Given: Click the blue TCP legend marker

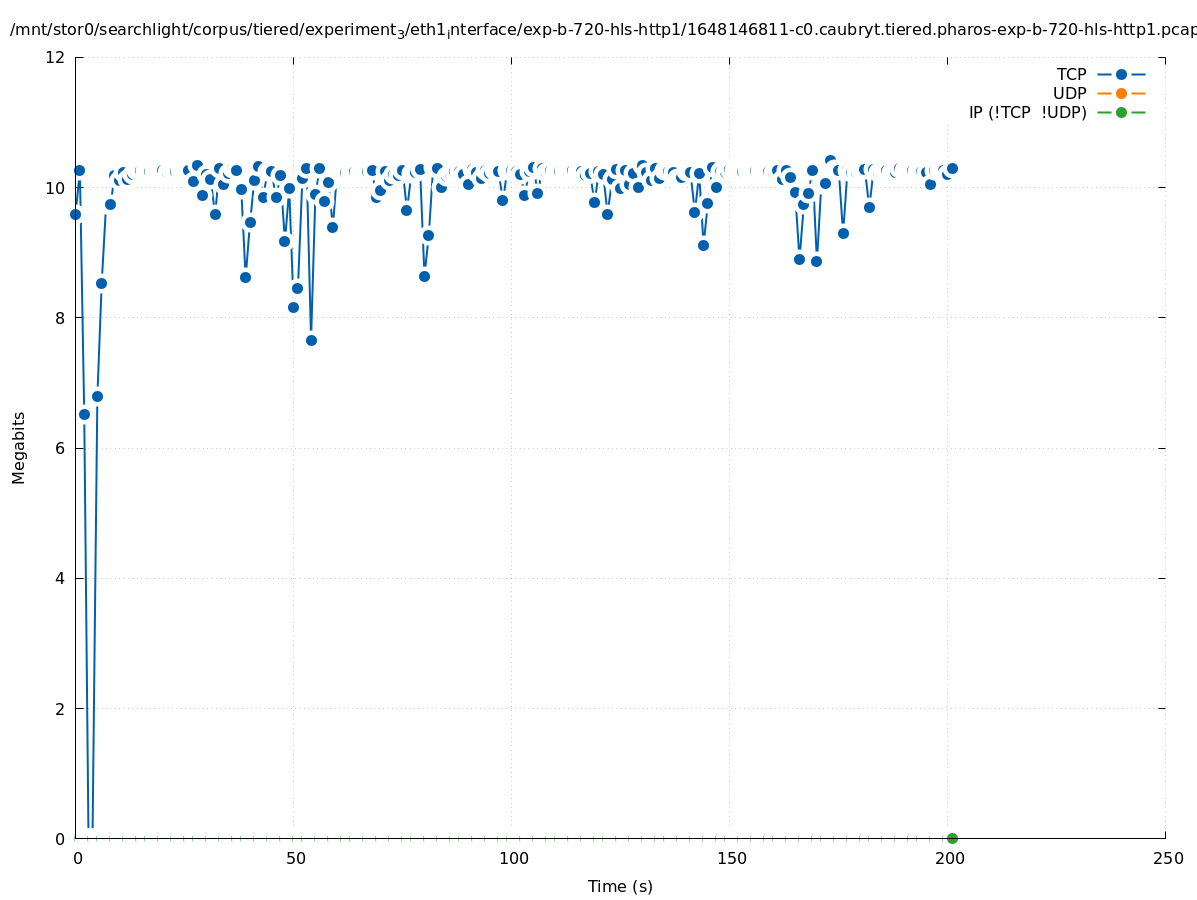Looking at the screenshot, I should (x=1121, y=74).
